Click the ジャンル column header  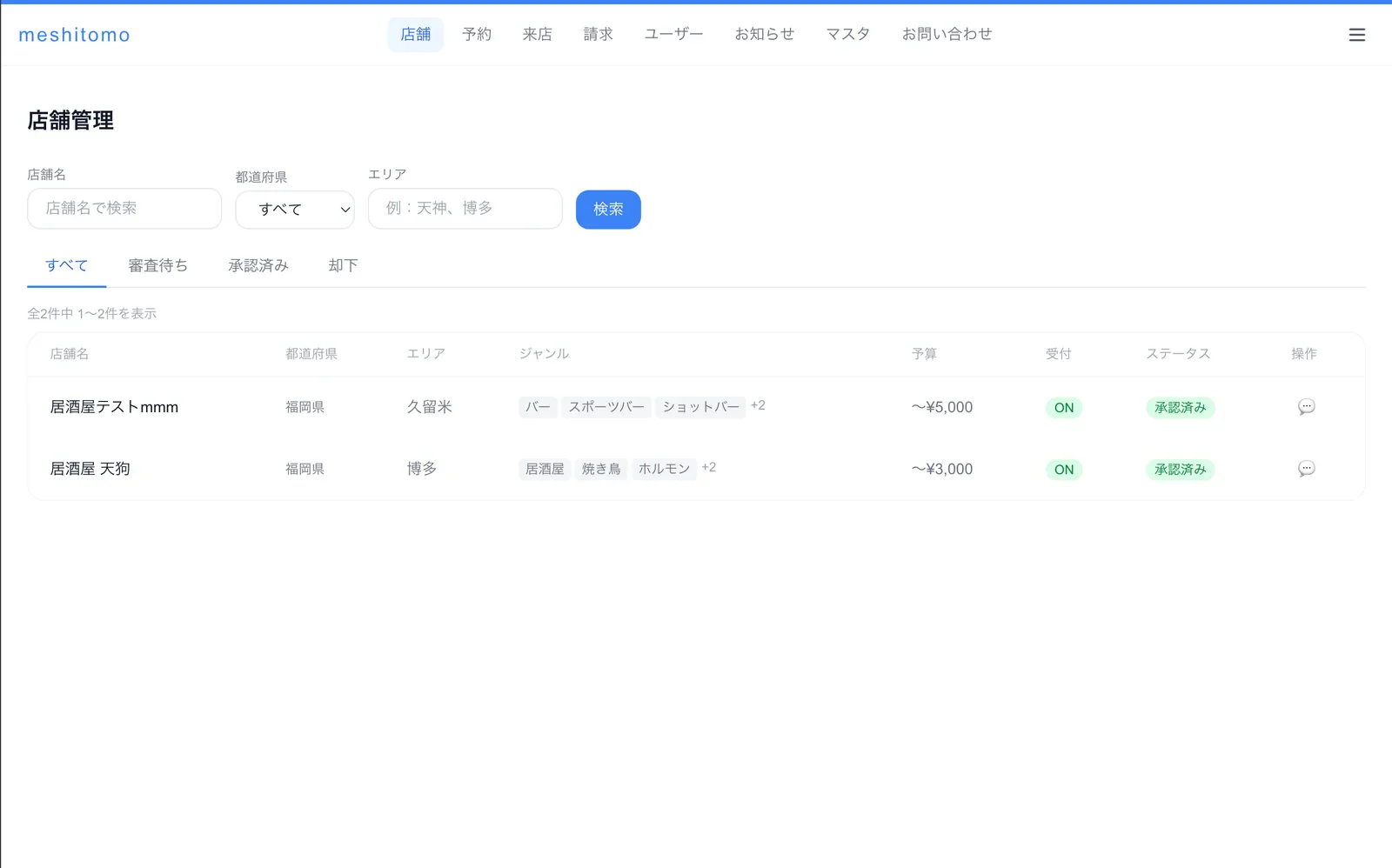544,354
